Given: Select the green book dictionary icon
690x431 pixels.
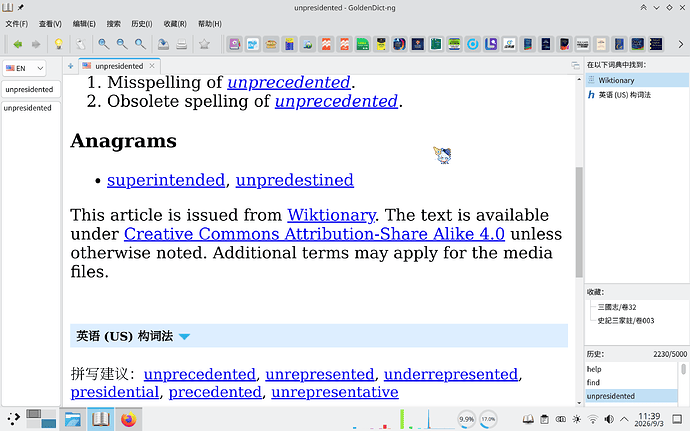Looking at the screenshot, I should [x=436, y=44].
